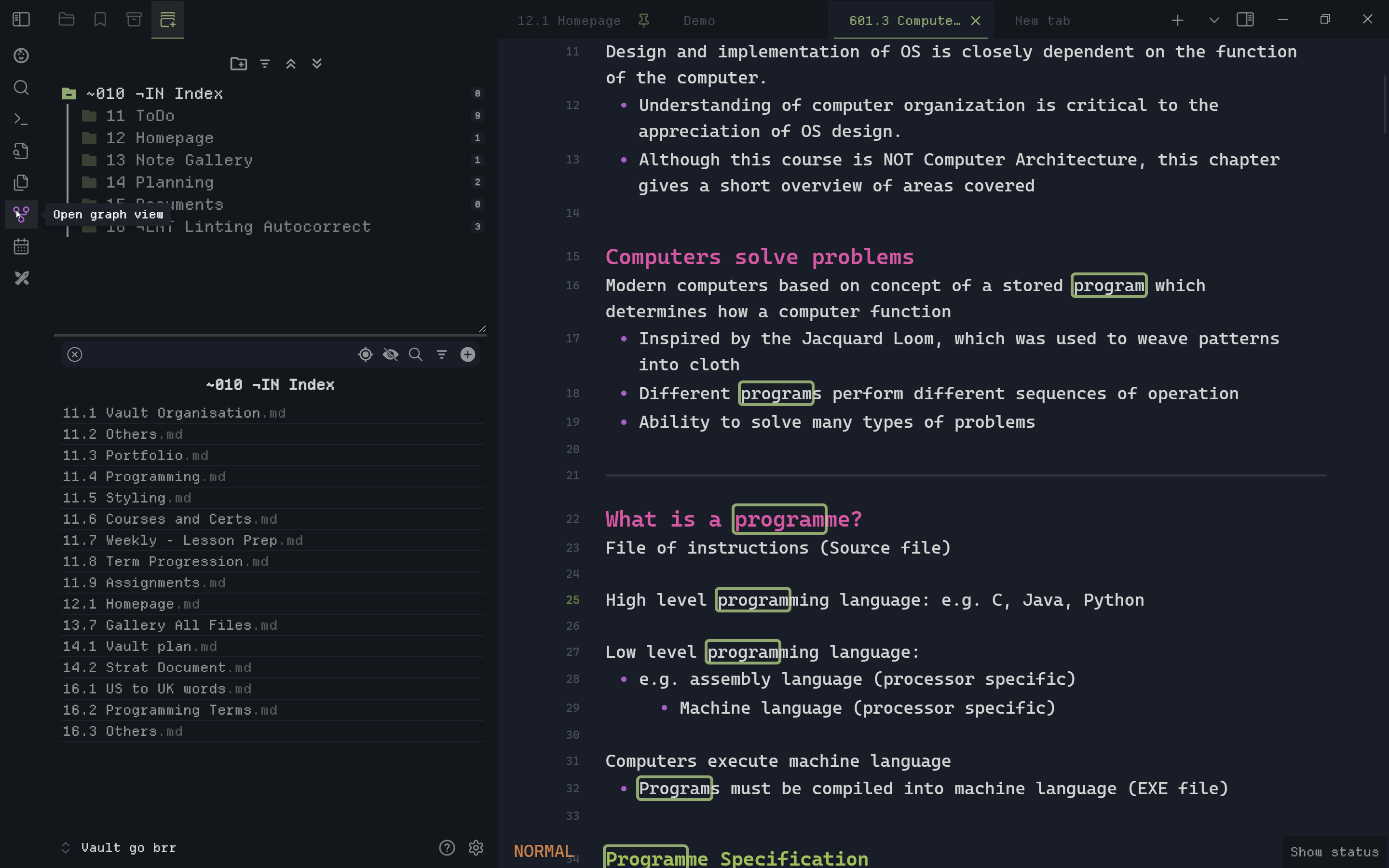Open 16.1 US to UK words.md
This screenshot has width=1389, height=868.
click(x=272, y=689)
